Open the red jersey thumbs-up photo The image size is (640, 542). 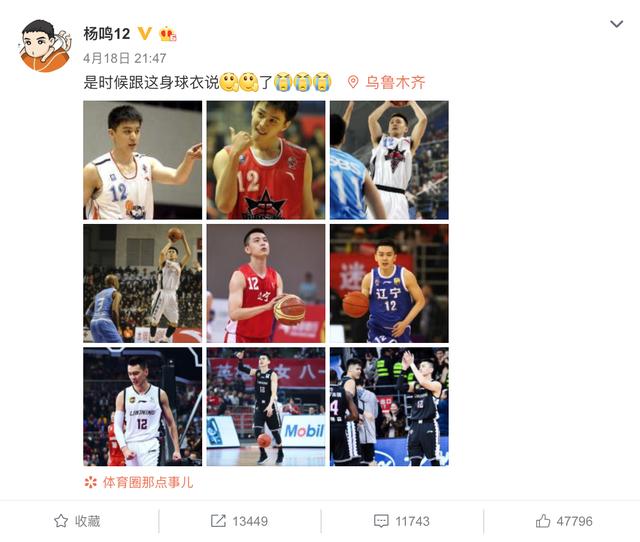(x=266, y=160)
